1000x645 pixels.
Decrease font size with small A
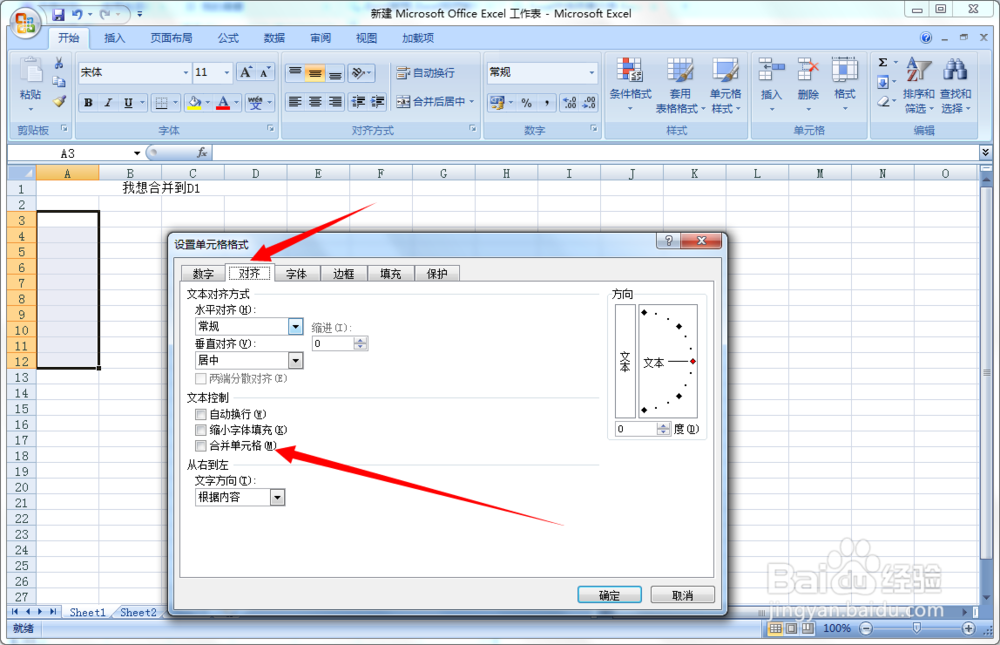pyautogui.click(x=265, y=72)
